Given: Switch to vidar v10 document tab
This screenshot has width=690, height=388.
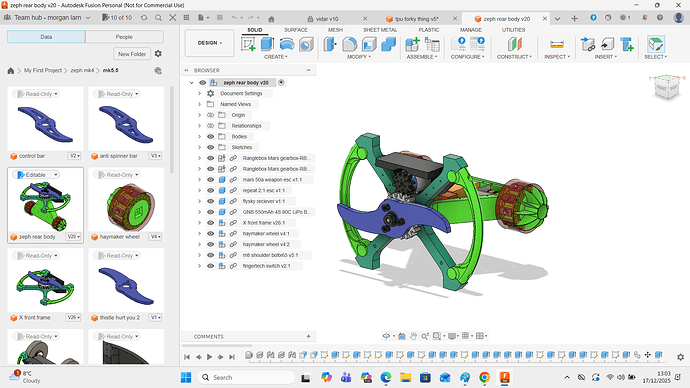Looking at the screenshot, I should pos(327,19).
